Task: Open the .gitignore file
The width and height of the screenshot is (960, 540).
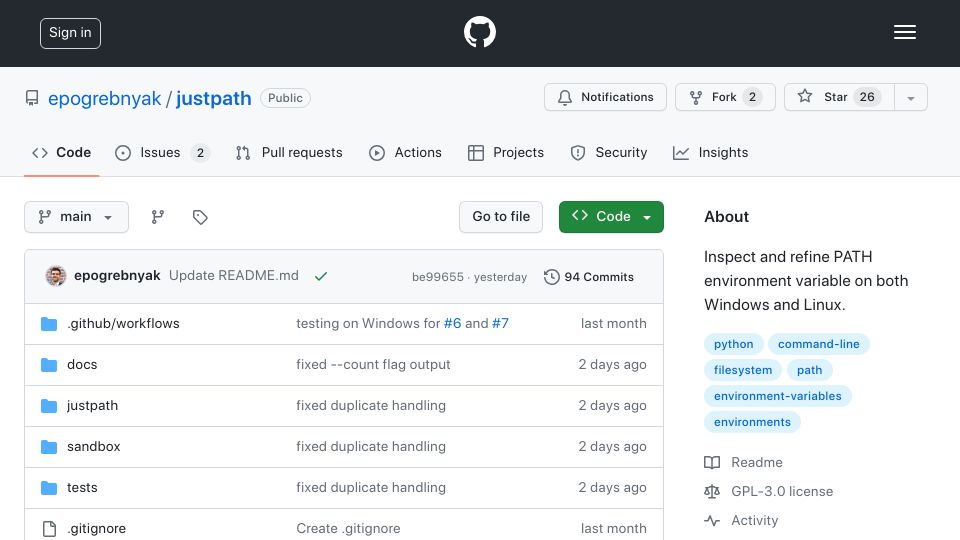Action: tap(96, 528)
